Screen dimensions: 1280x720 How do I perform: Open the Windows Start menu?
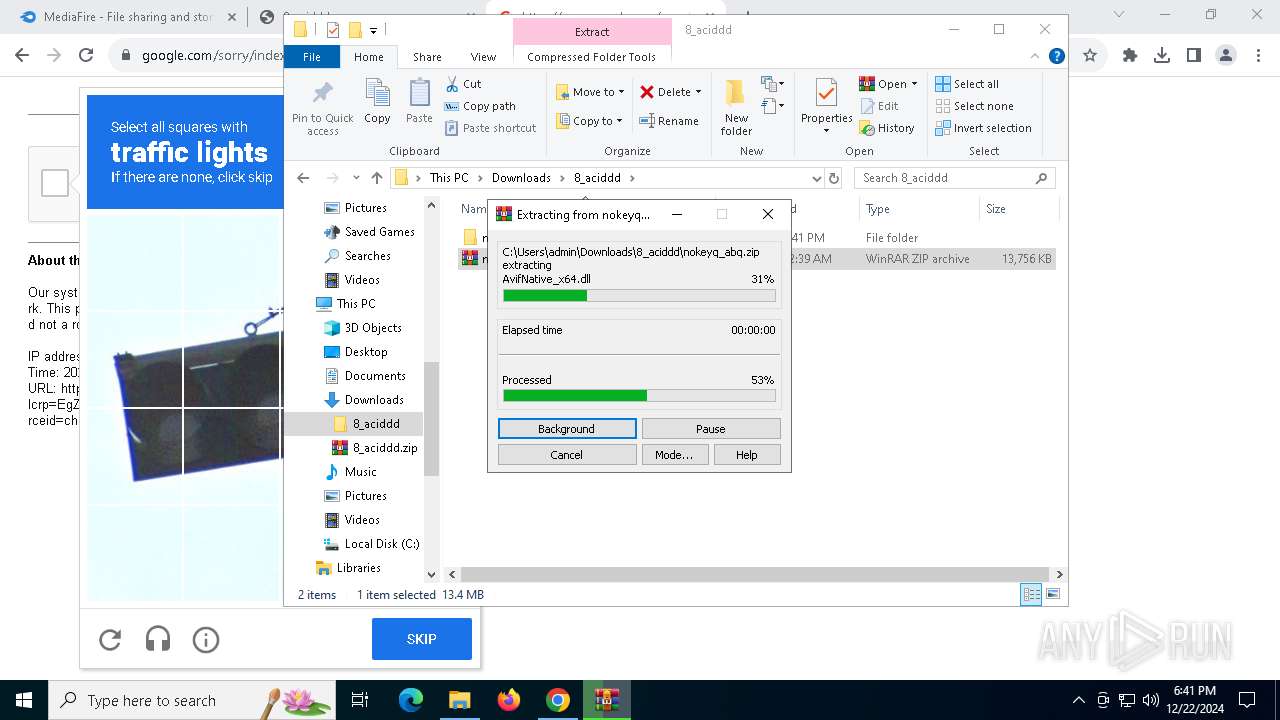tap(24, 700)
